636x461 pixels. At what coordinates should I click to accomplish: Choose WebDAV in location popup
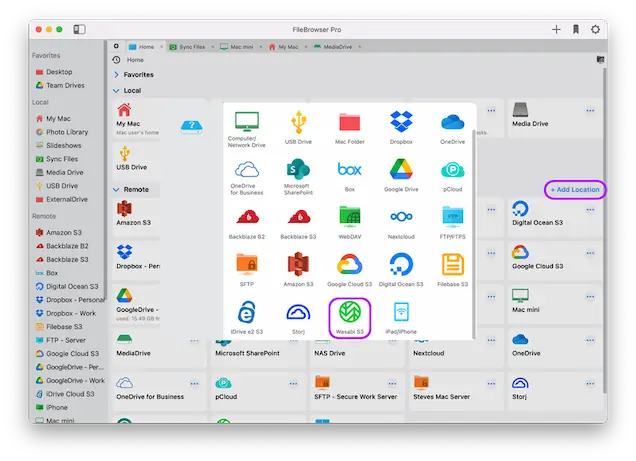tap(350, 222)
